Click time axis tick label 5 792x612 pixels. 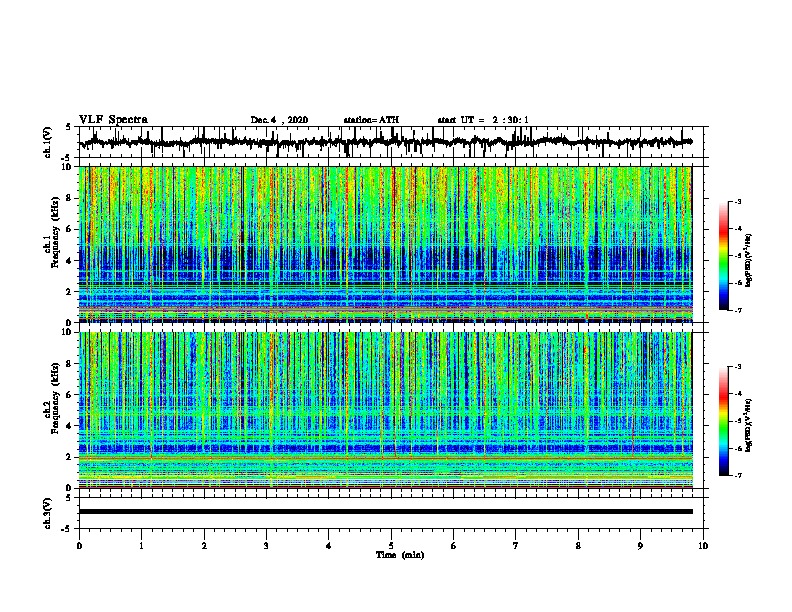(391, 546)
